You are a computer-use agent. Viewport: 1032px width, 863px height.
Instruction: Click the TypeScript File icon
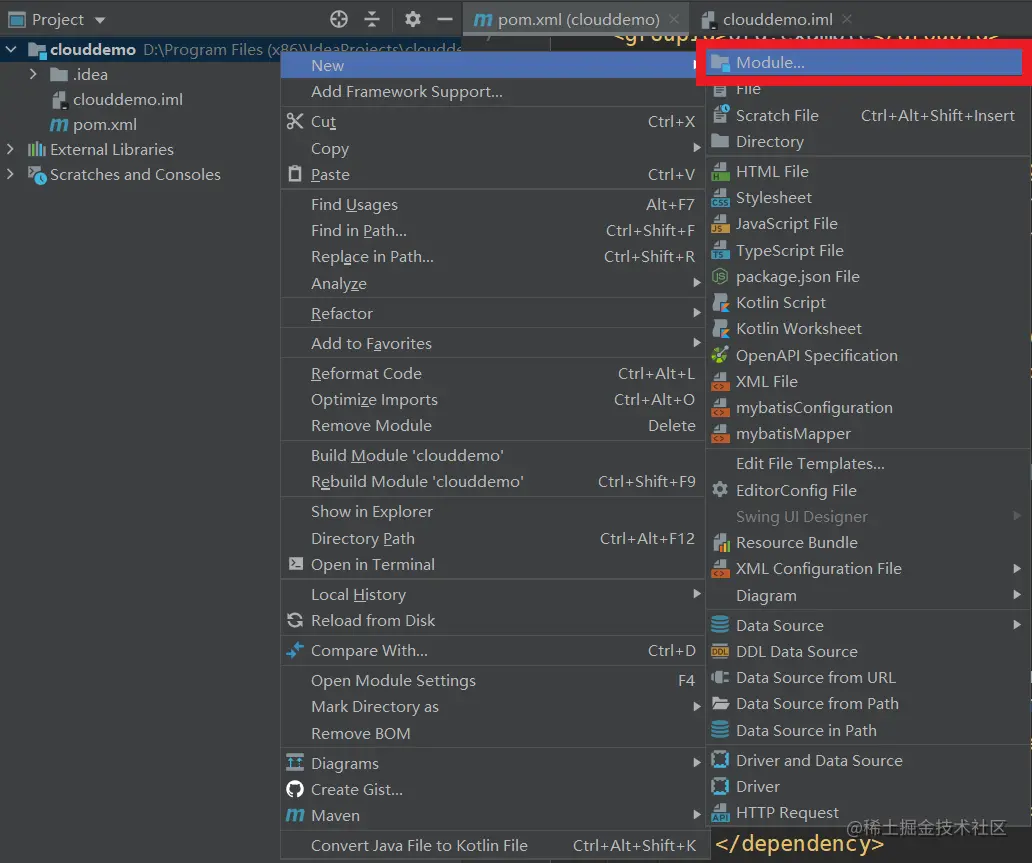(721, 251)
